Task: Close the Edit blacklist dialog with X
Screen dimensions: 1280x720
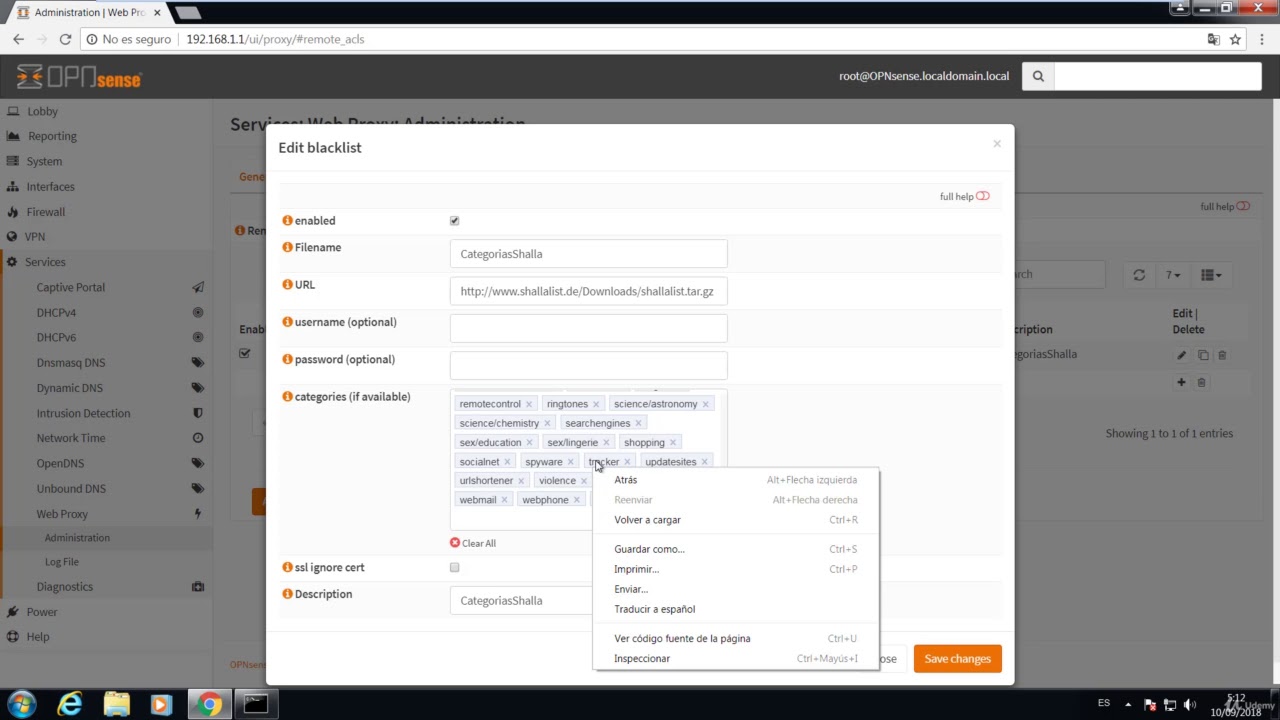Action: pos(997,144)
